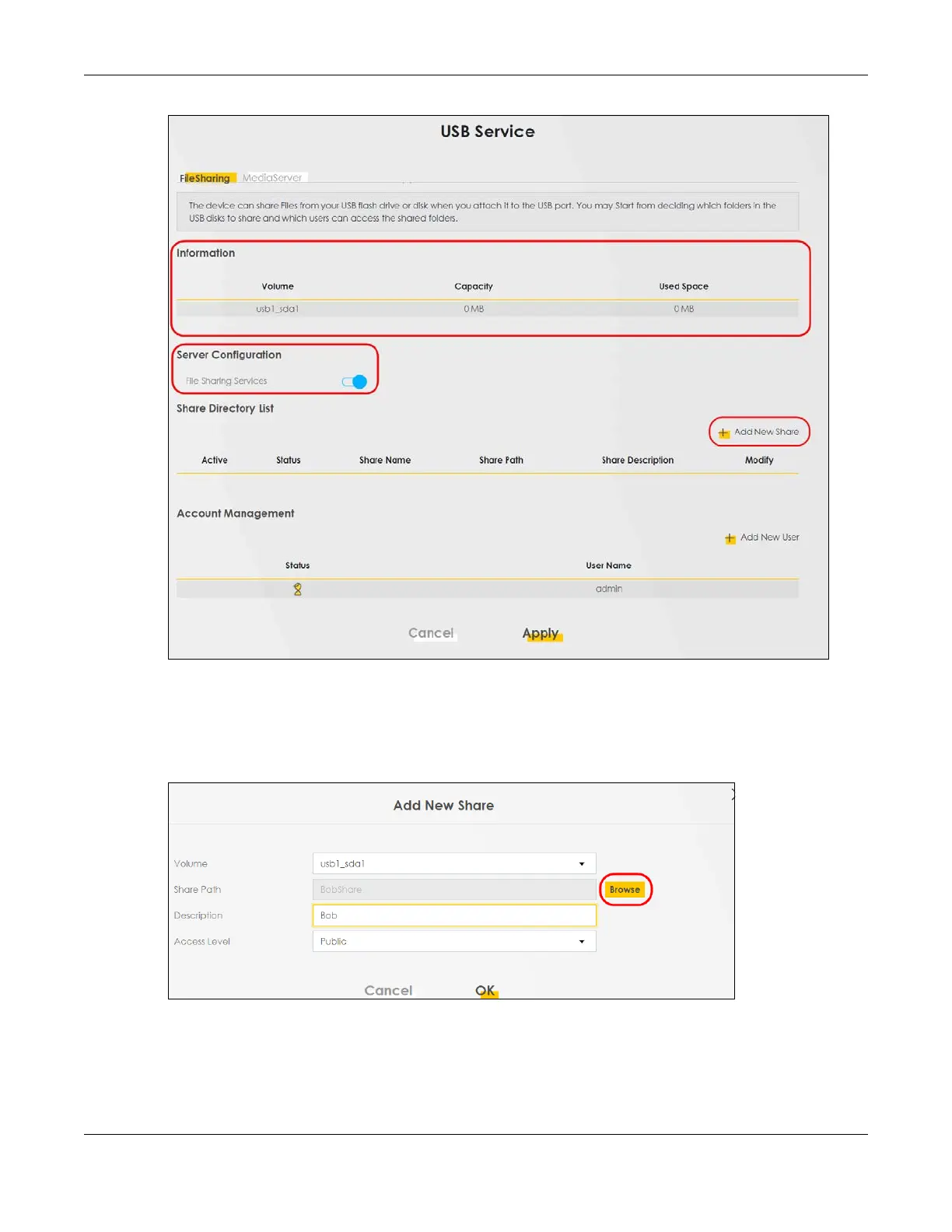
Task: Click the Share Path field BobShare
Action: tap(454, 890)
